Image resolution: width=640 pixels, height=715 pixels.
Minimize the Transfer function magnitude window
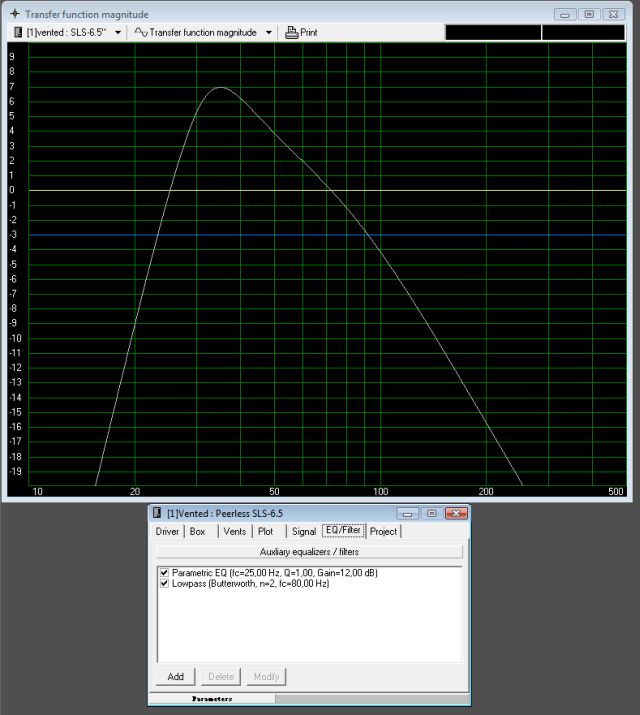pos(567,14)
